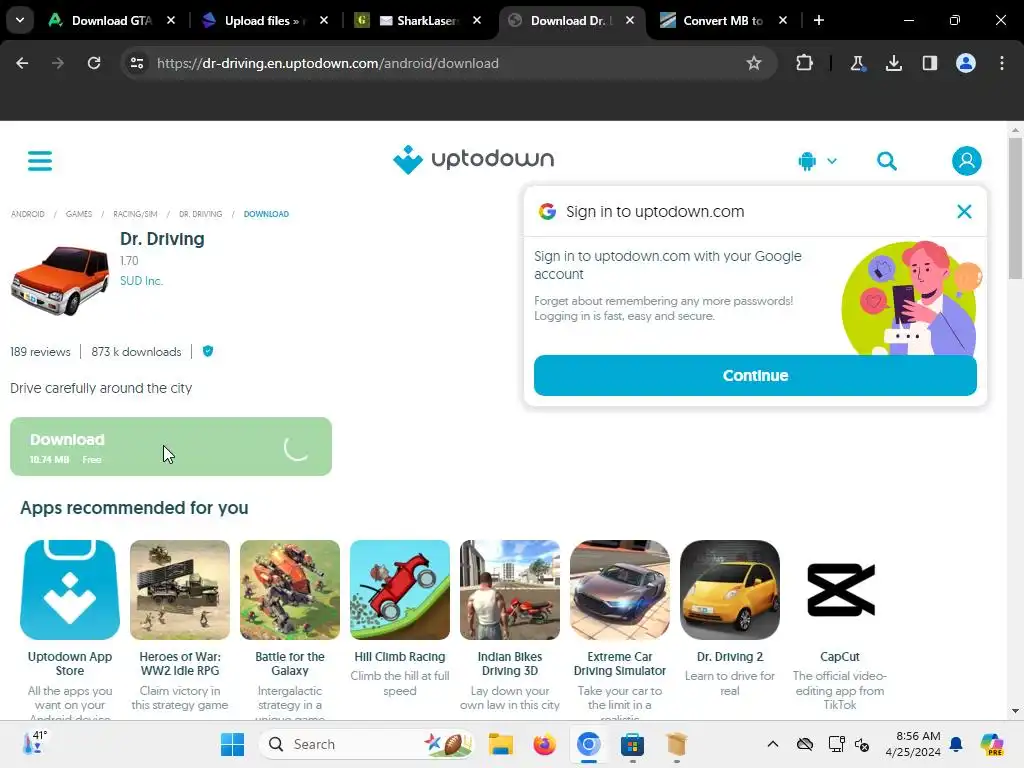1024x768 pixels.
Task: Open the Copilot icon in the taskbar
Action: click(992, 744)
